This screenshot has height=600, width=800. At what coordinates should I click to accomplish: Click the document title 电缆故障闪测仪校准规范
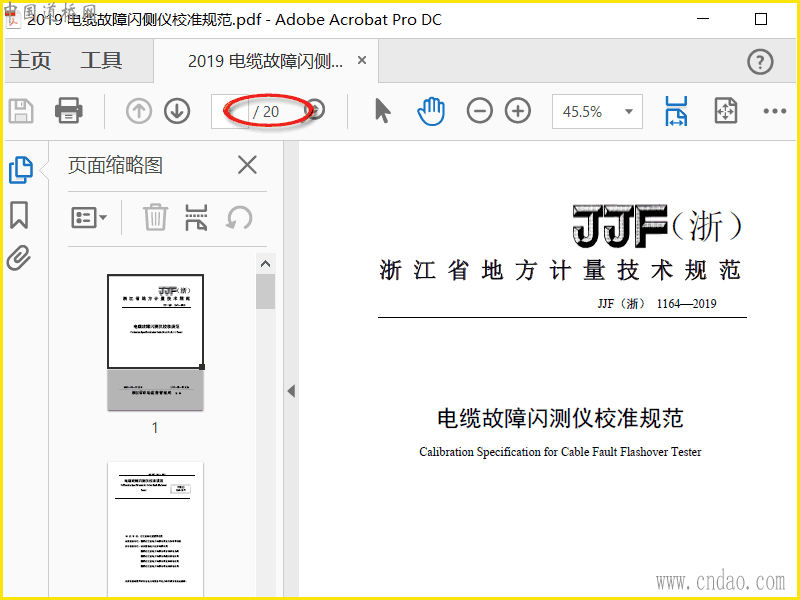(x=560, y=418)
